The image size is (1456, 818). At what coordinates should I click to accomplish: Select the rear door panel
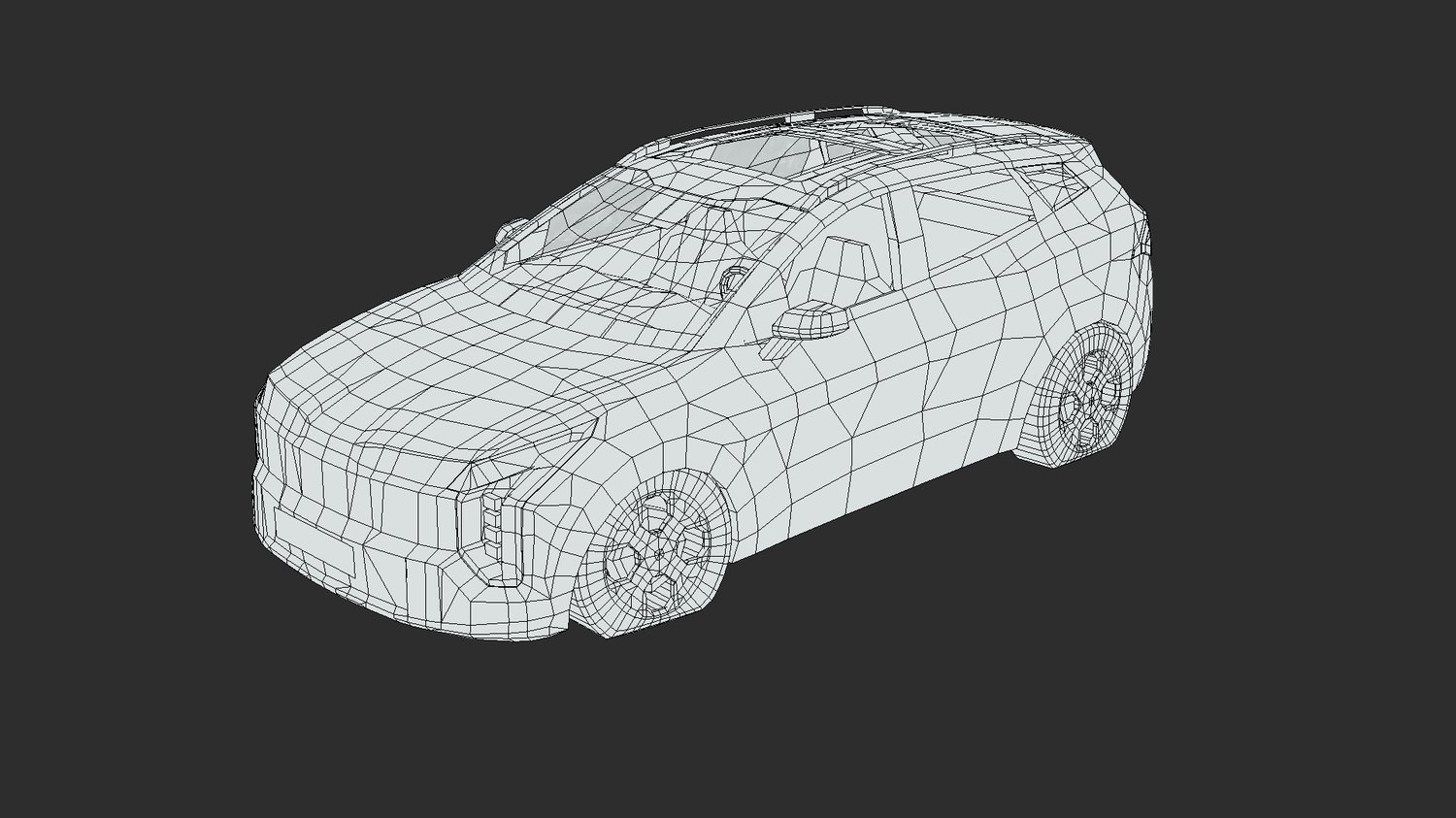click(x=971, y=369)
